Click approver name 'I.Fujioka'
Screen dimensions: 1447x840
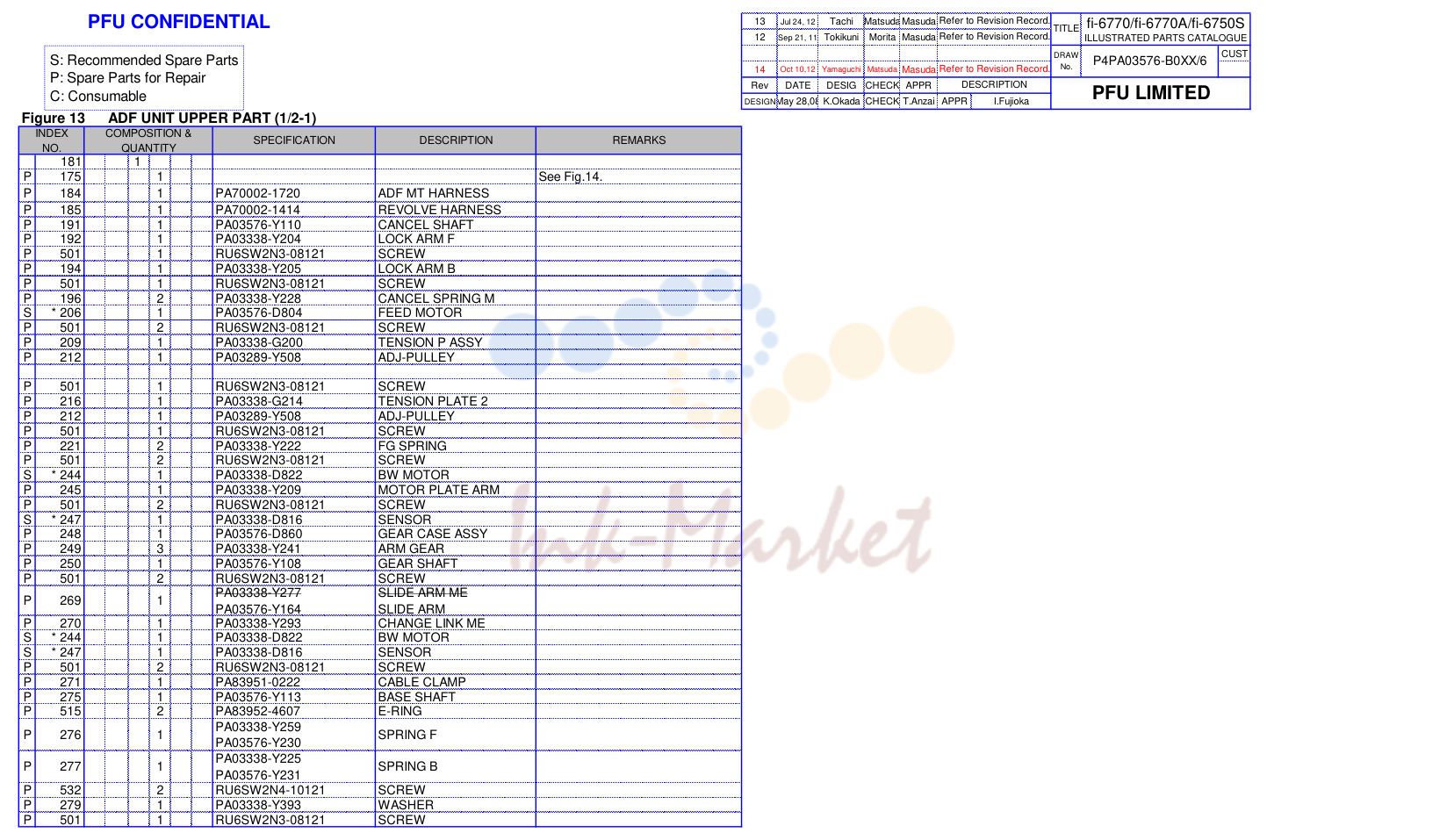point(1011,101)
